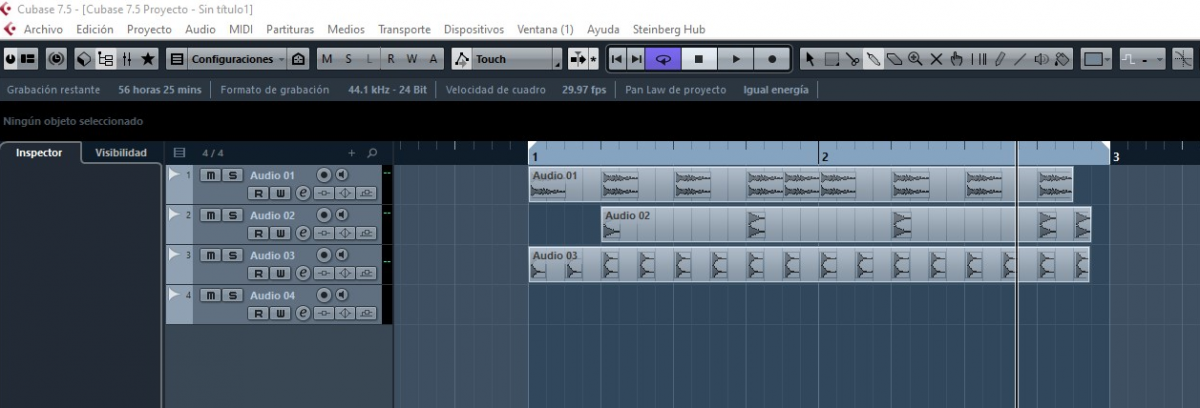Open the Configuraciones dropdown
1200x408 pixels.
[237, 59]
